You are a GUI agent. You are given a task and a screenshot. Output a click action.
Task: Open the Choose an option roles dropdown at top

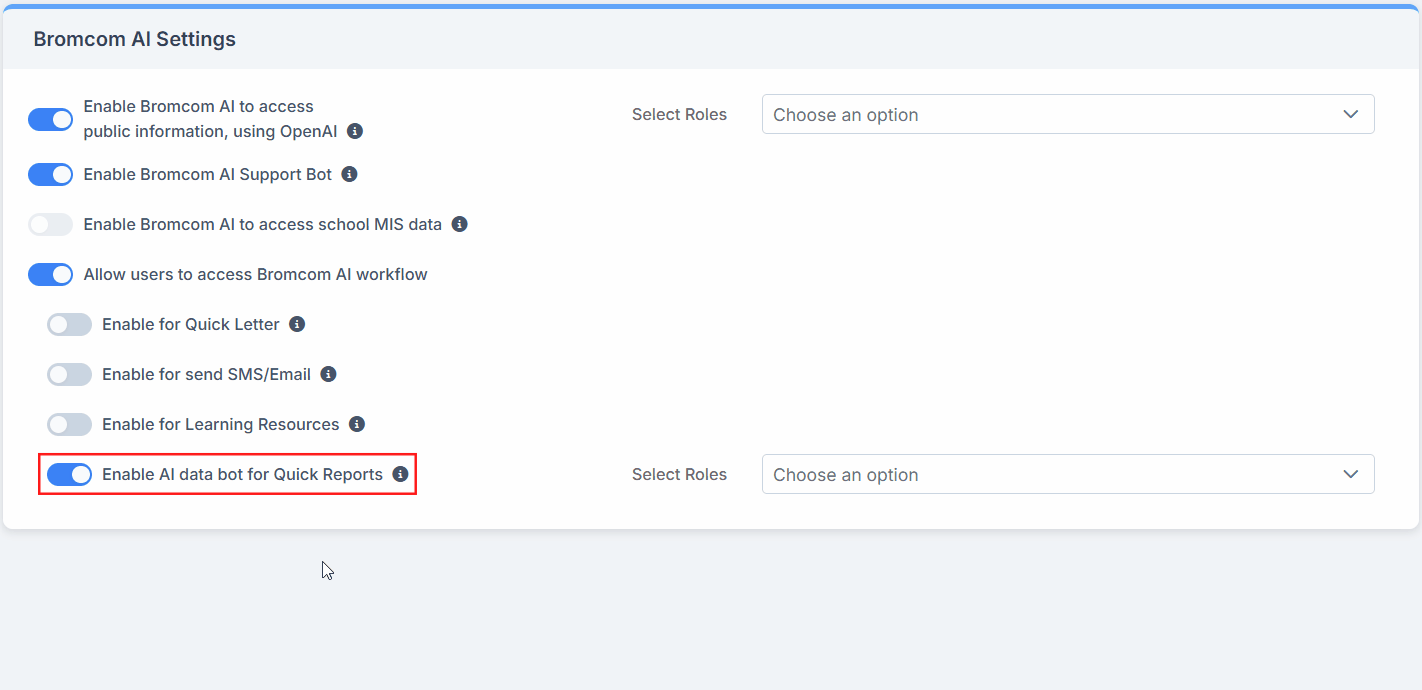1068,114
